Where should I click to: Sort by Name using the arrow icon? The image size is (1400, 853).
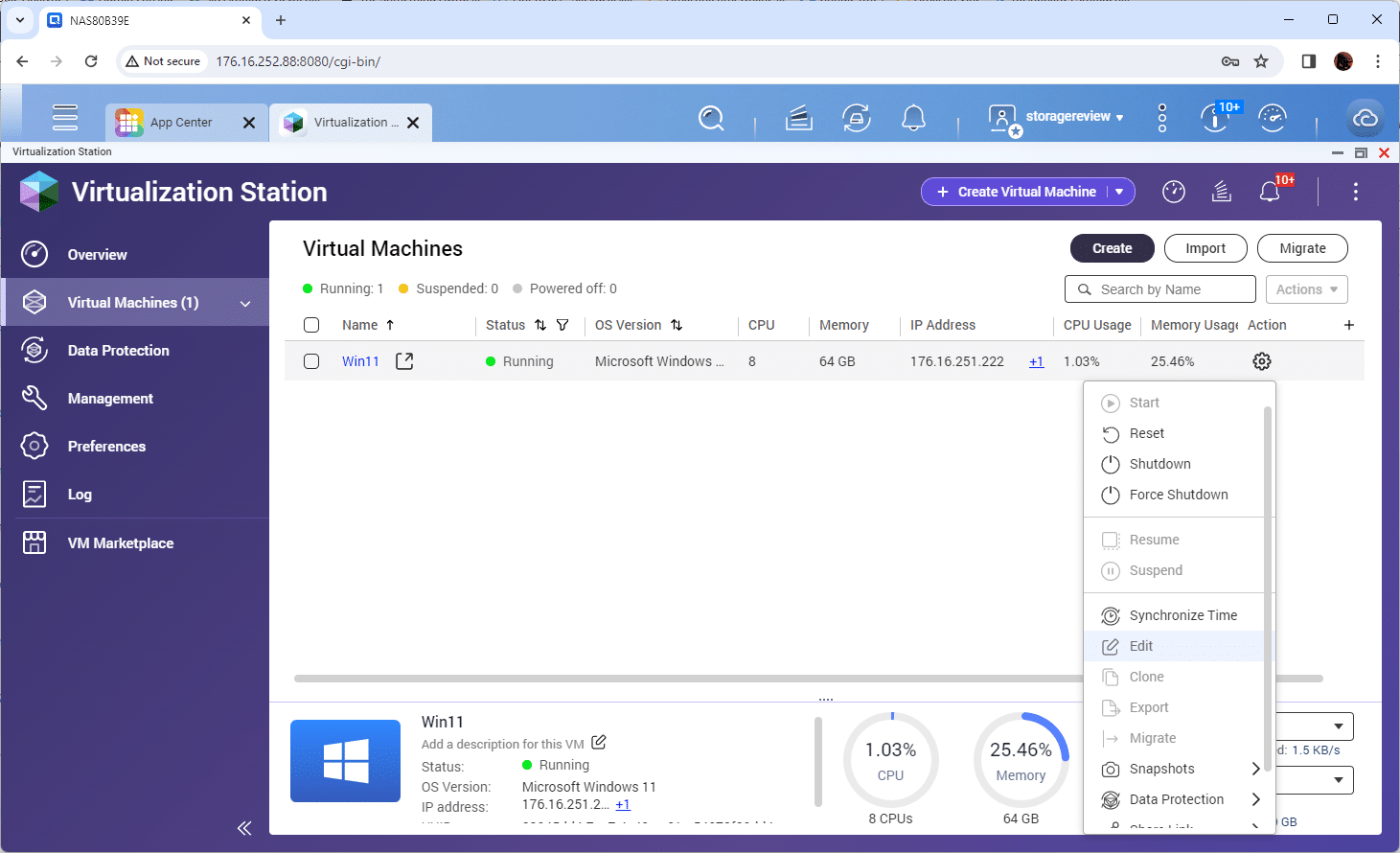(390, 325)
